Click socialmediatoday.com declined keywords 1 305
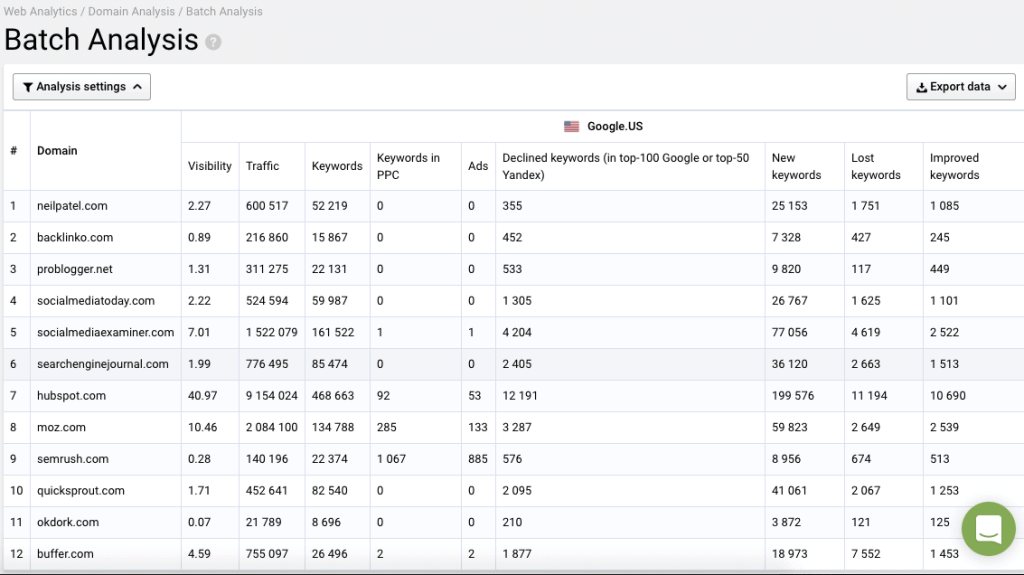The image size is (1024, 575). point(517,301)
